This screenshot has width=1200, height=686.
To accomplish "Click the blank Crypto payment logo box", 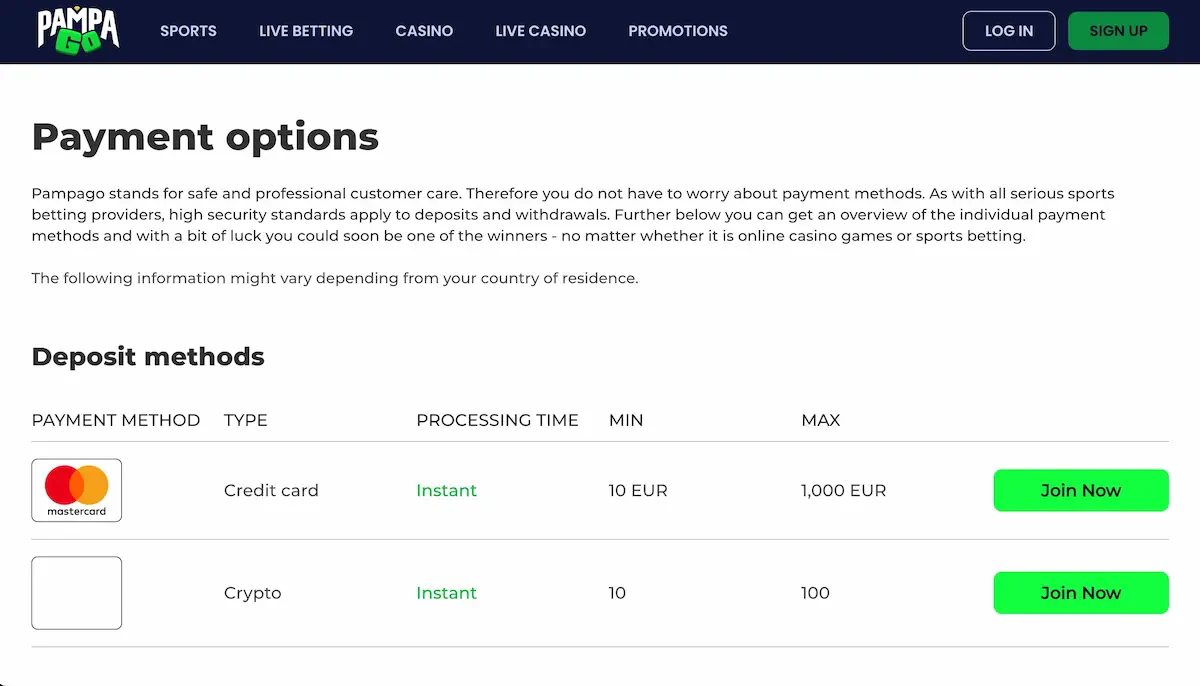I will (x=77, y=593).
